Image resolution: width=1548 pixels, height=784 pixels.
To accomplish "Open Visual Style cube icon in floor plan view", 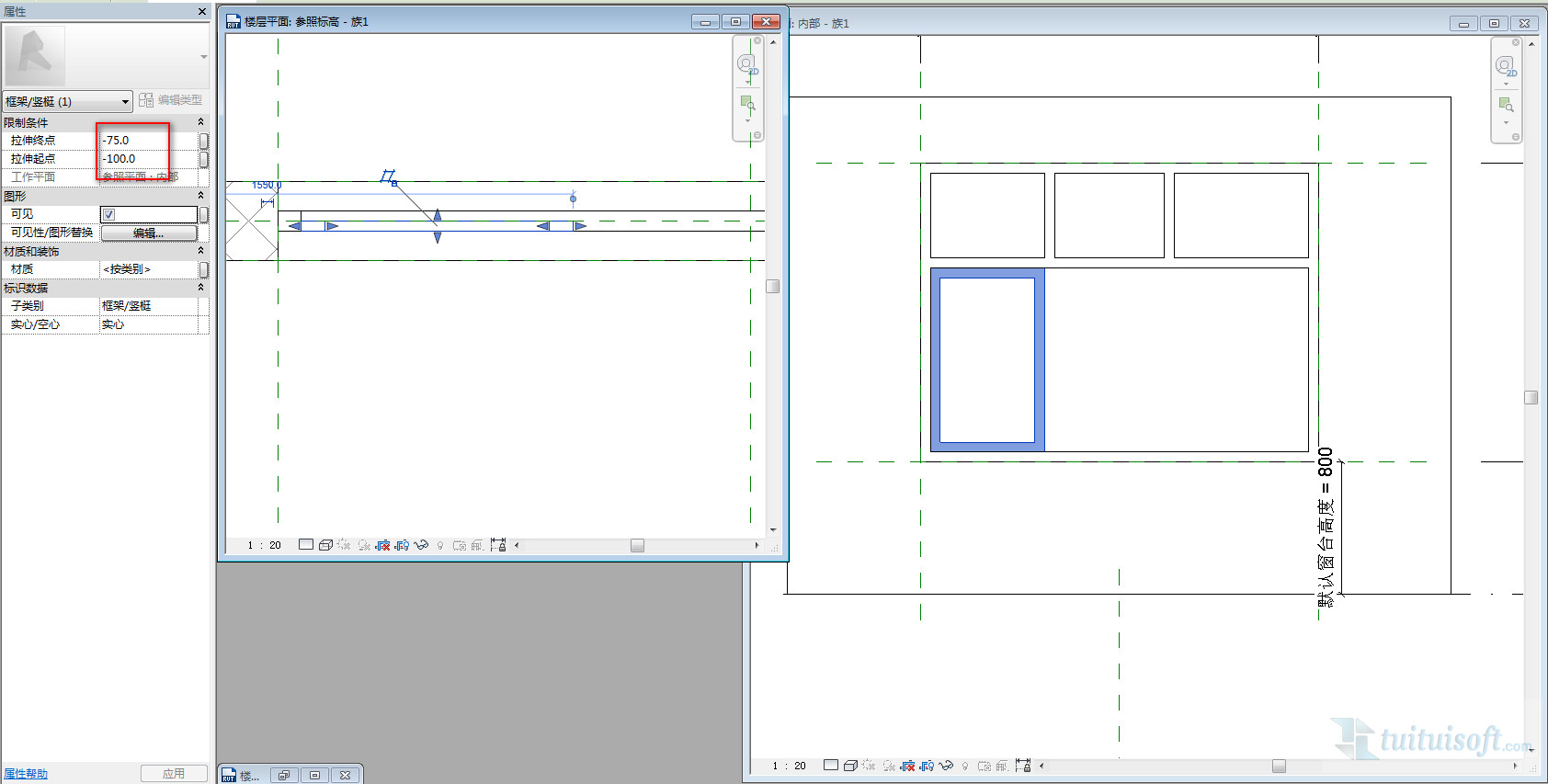I will coord(325,545).
